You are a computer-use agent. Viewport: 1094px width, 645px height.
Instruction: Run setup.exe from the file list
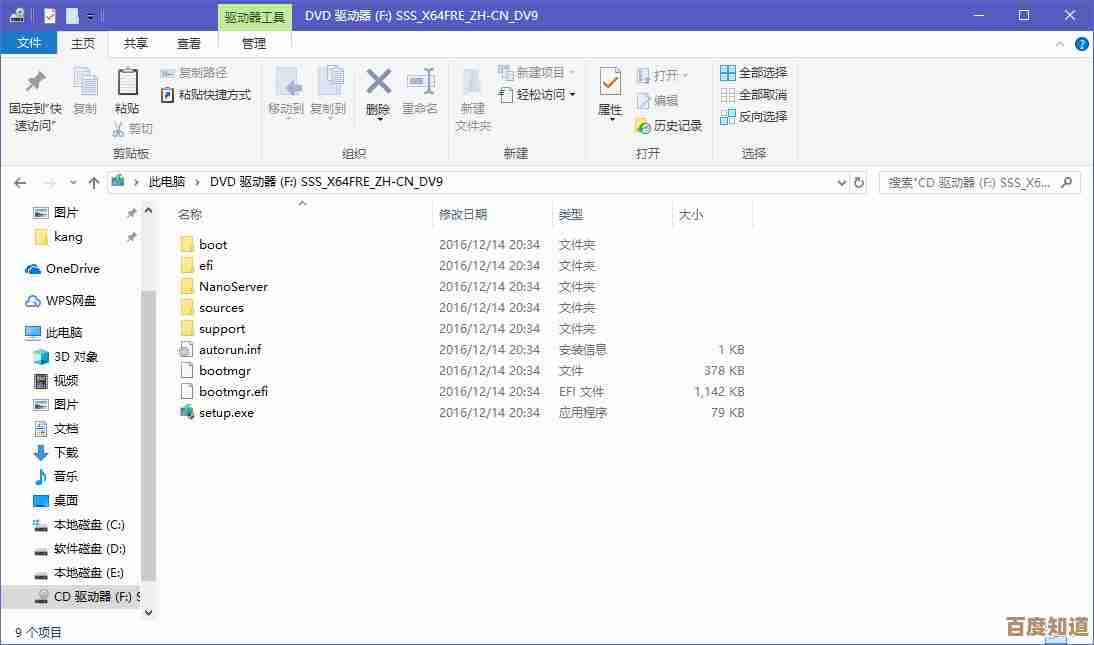[x=226, y=412]
